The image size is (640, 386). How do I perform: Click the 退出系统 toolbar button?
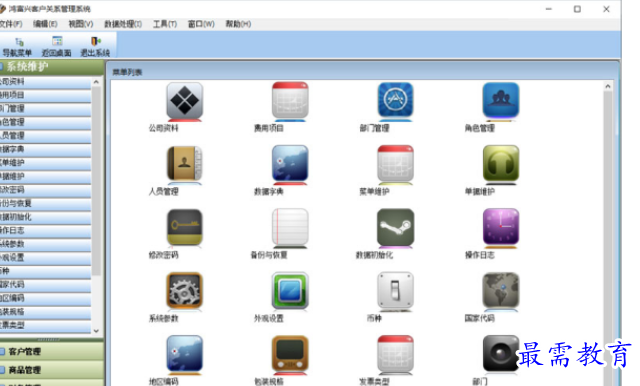95,47
